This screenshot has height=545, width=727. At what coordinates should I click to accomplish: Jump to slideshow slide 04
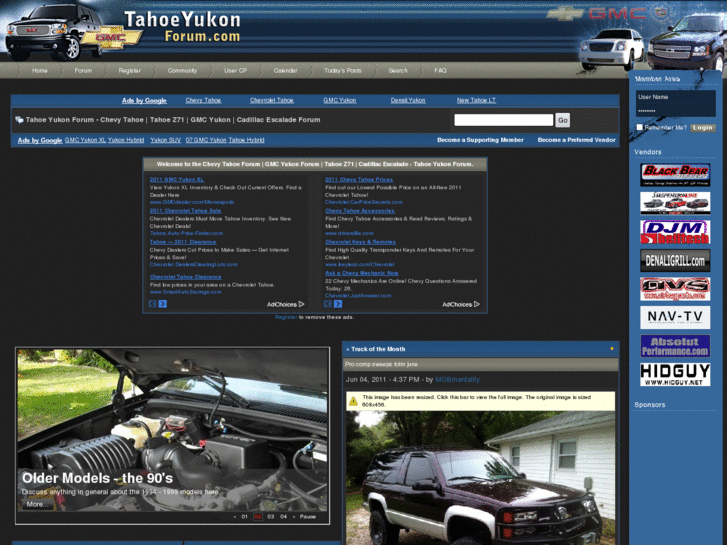point(283,516)
